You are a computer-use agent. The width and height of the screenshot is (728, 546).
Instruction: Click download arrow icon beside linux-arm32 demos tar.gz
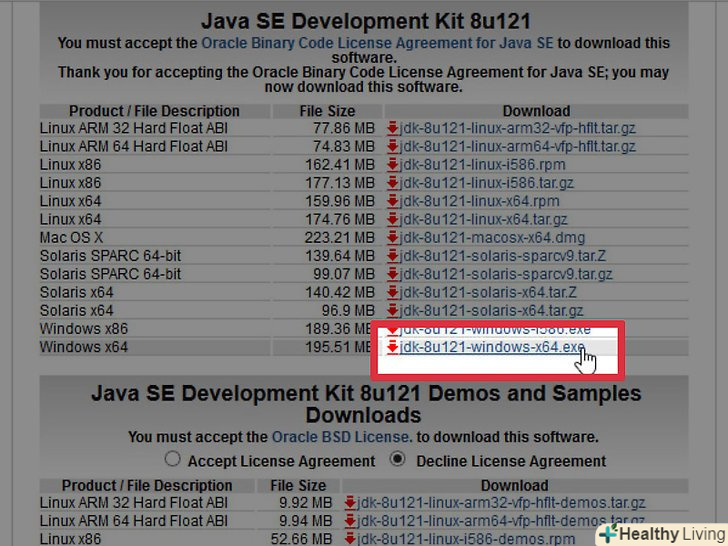coord(350,502)
